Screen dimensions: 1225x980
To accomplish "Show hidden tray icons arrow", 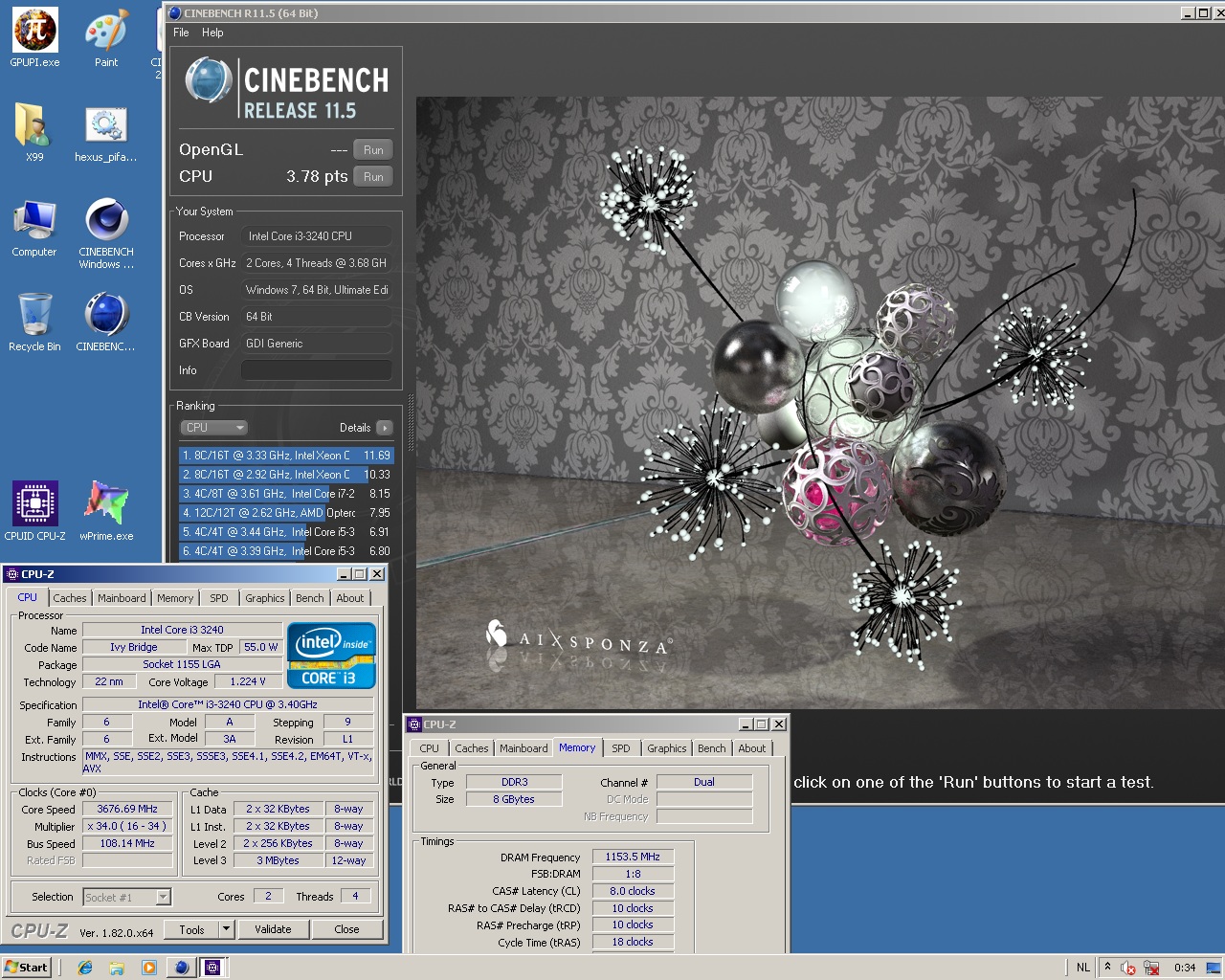I will (x=1107, y=967).
